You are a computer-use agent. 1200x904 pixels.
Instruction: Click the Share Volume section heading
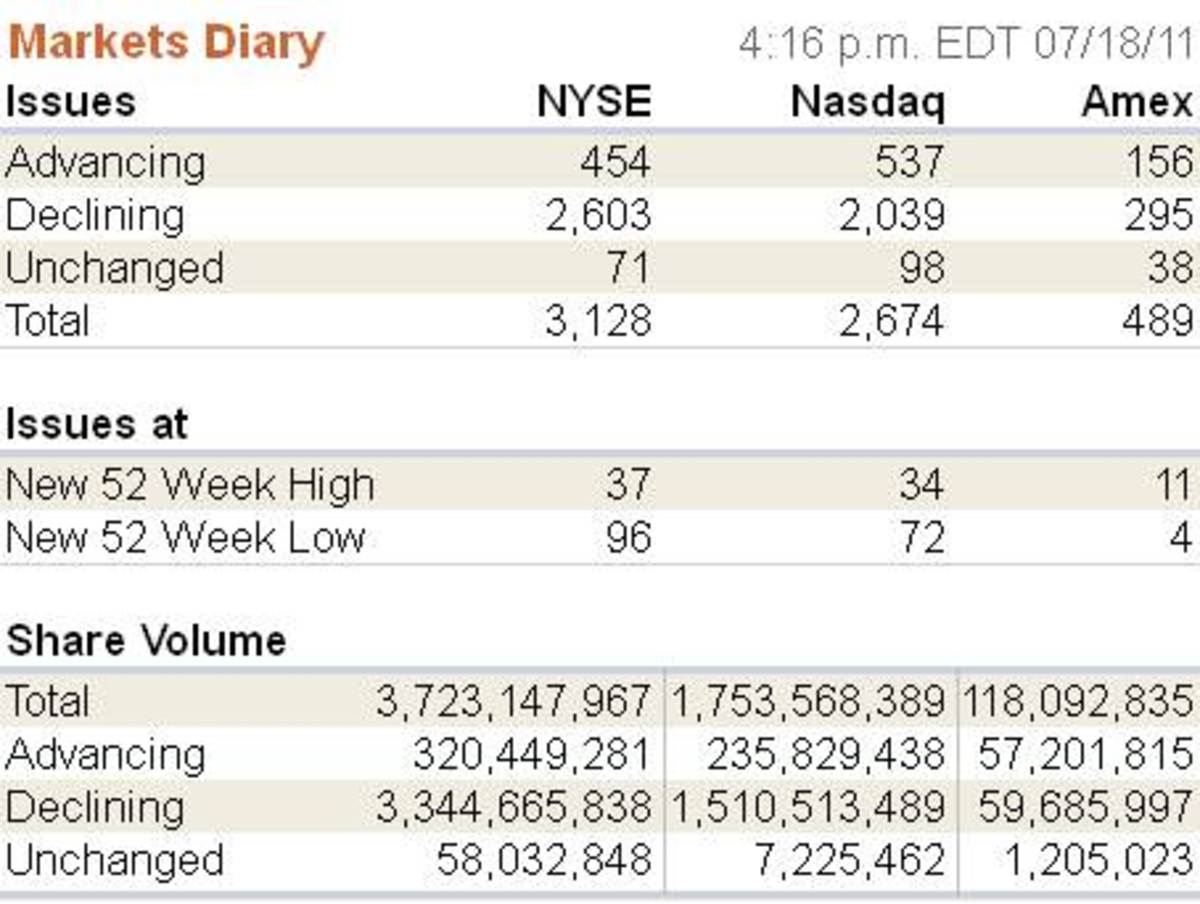click(x=146, y=640)
